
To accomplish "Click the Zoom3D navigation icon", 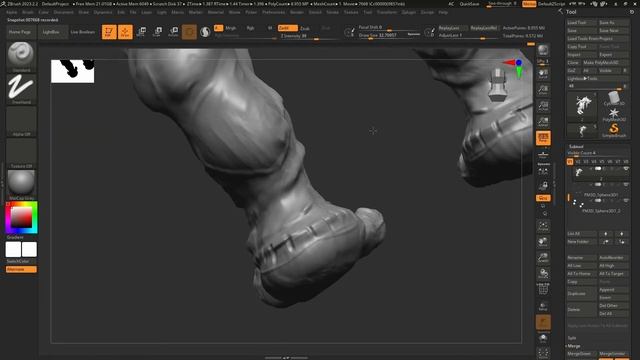I will click(x=543, y=258).
